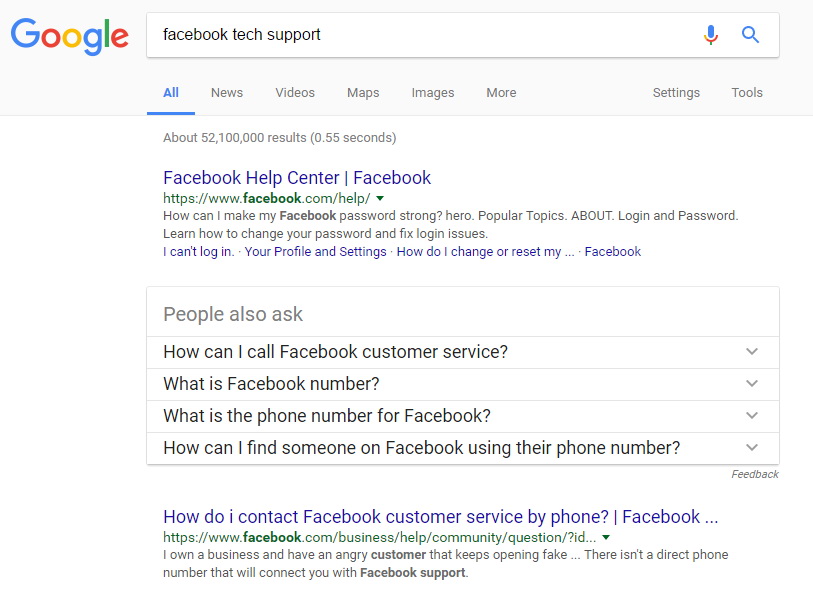The image size is (813, 600).
Task: Expand "What is the phone number for Facebook?"
Action: click(462, 416)
